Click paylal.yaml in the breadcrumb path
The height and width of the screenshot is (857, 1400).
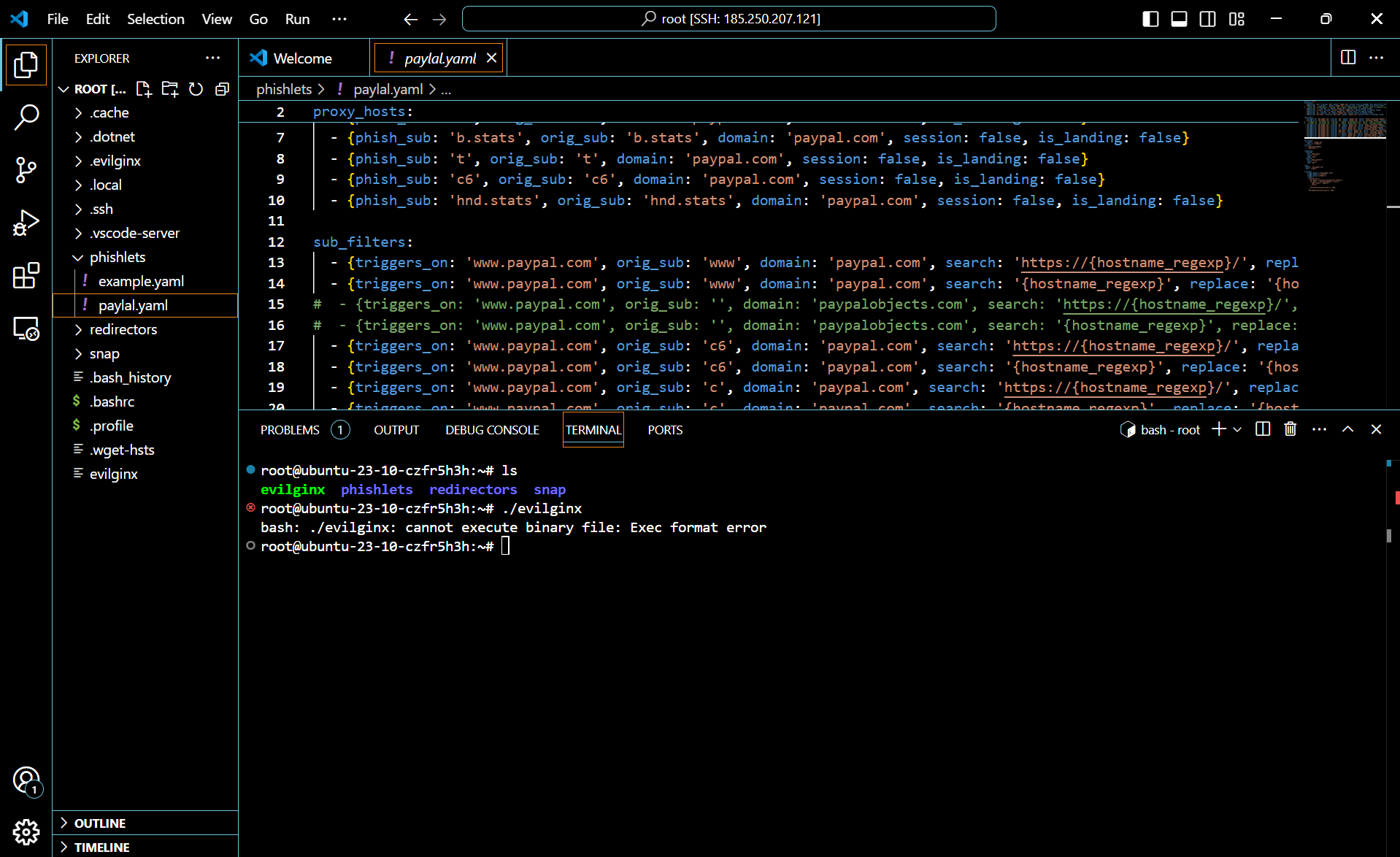click(388, 89)
